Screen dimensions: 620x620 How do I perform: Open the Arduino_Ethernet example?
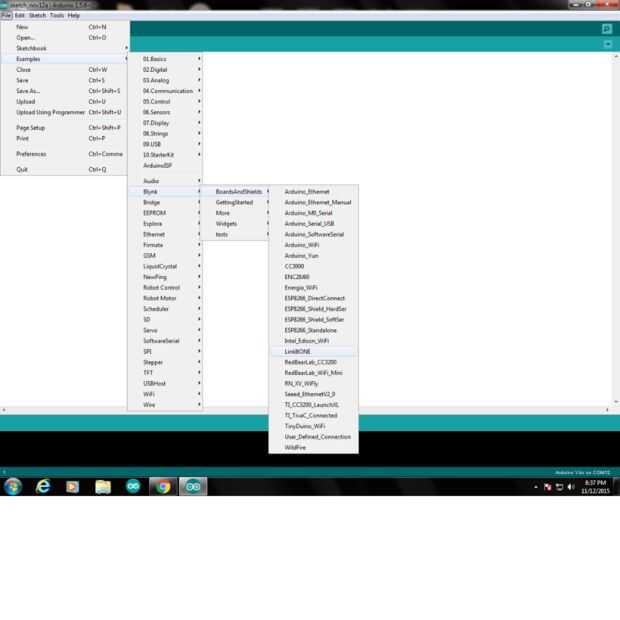coord(314,192)
